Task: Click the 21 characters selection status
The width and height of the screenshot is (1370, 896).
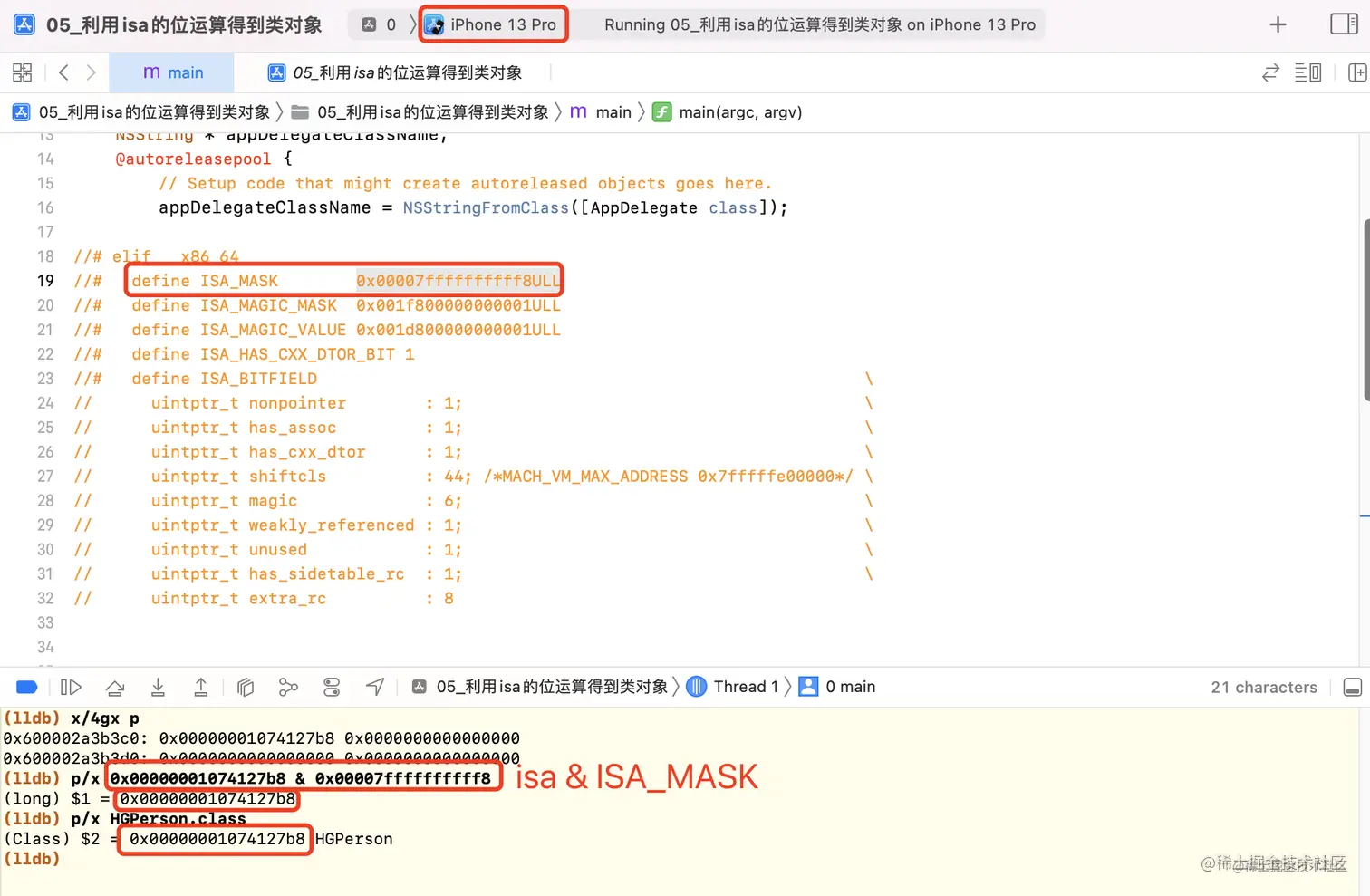Action: coord(1264,687)
